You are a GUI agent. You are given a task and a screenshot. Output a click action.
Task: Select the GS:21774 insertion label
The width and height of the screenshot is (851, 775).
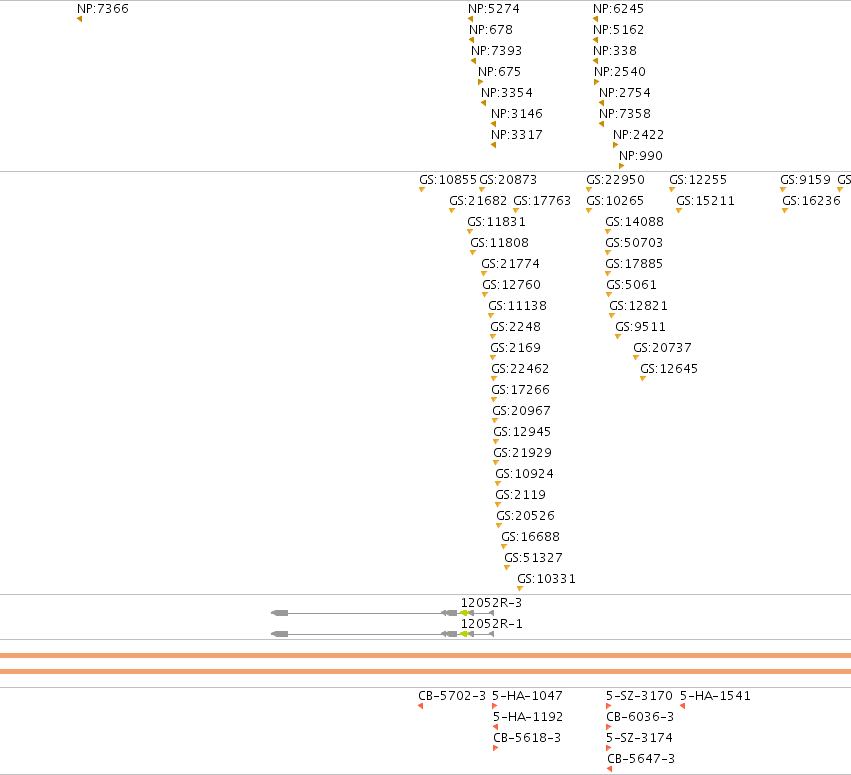tap(511, 264)
